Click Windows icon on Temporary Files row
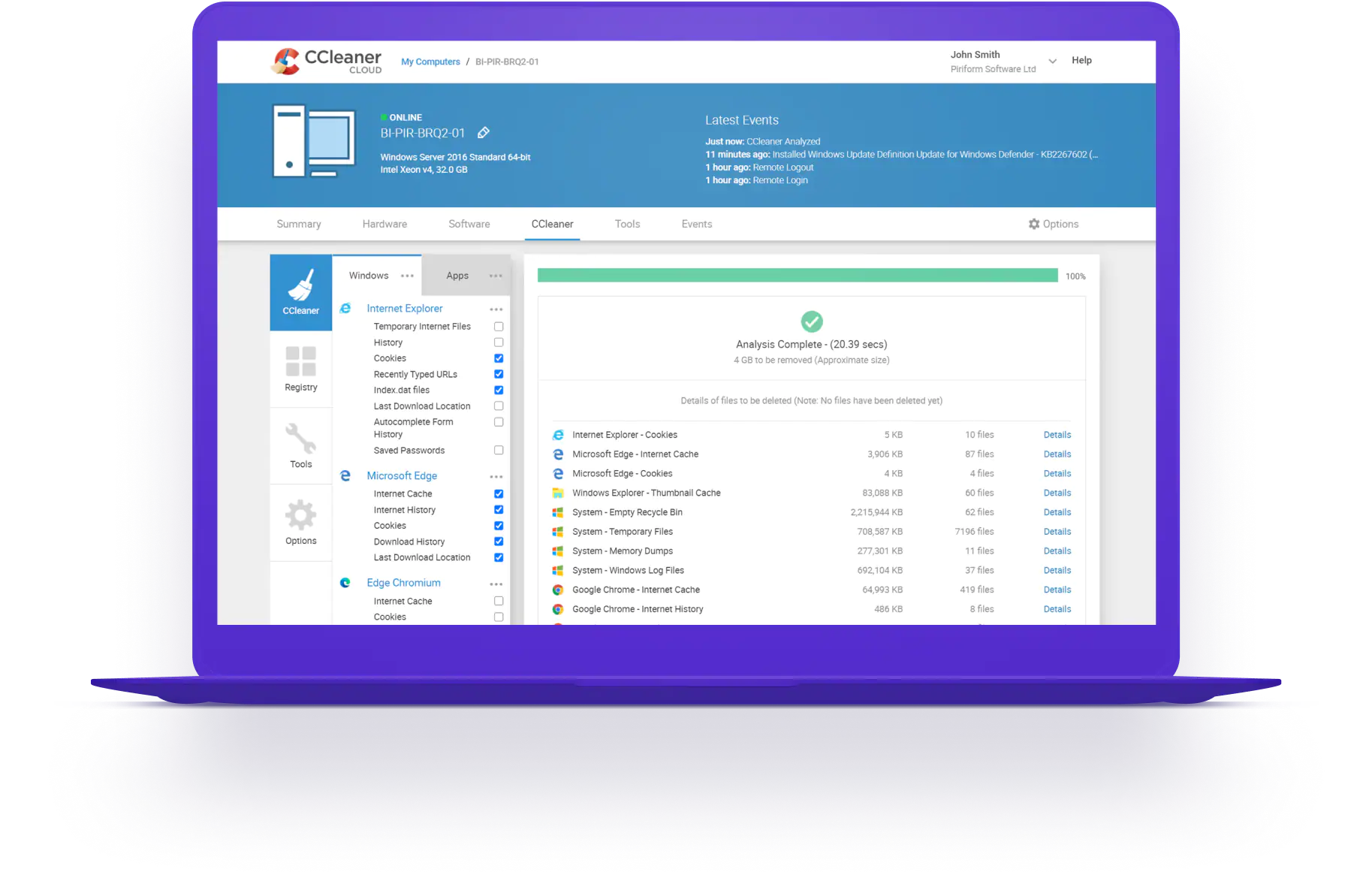The height and width of the screenshot is (884, 1372). coord(558,532)
